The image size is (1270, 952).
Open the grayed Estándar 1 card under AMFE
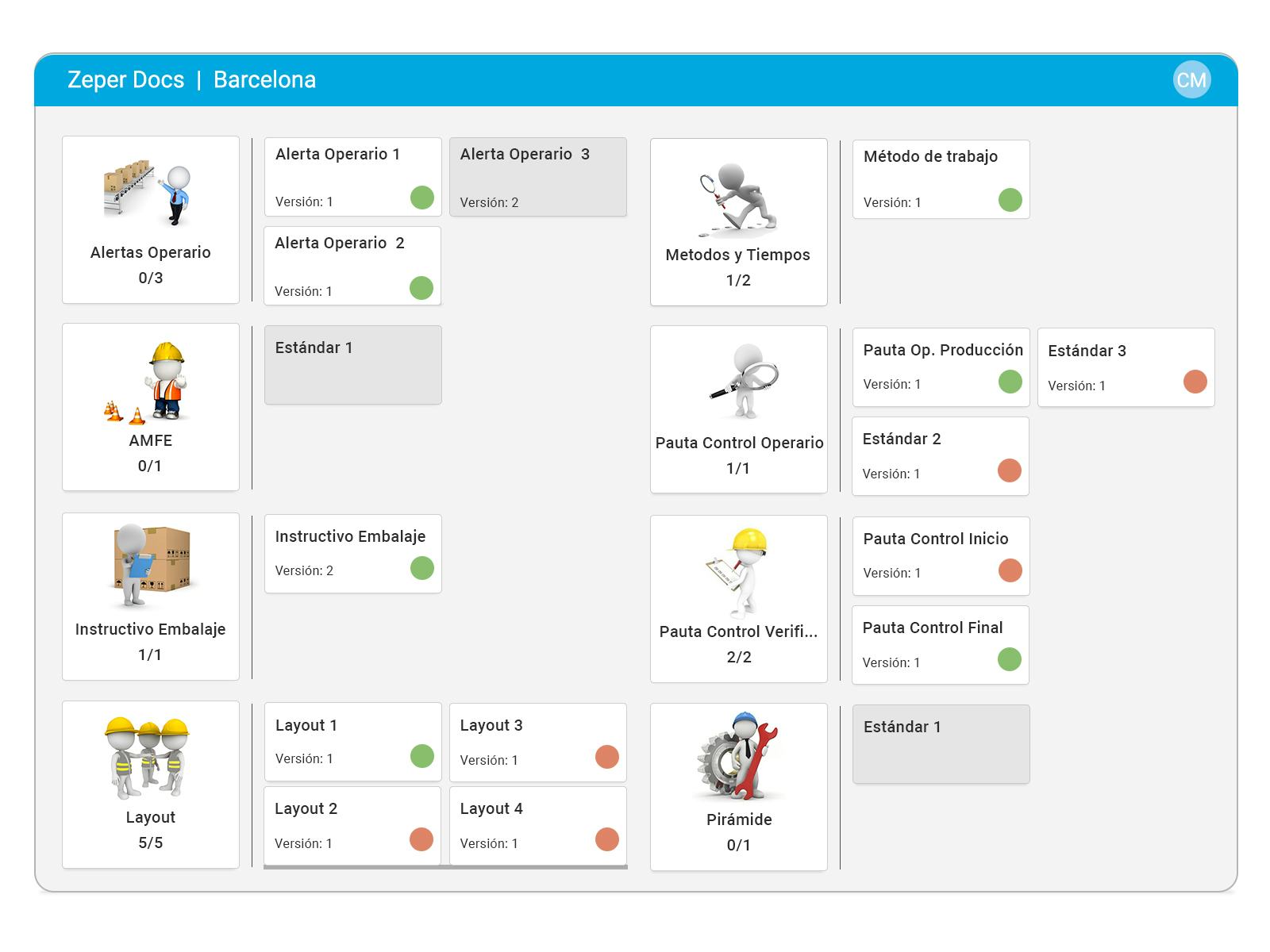[352, 363]
